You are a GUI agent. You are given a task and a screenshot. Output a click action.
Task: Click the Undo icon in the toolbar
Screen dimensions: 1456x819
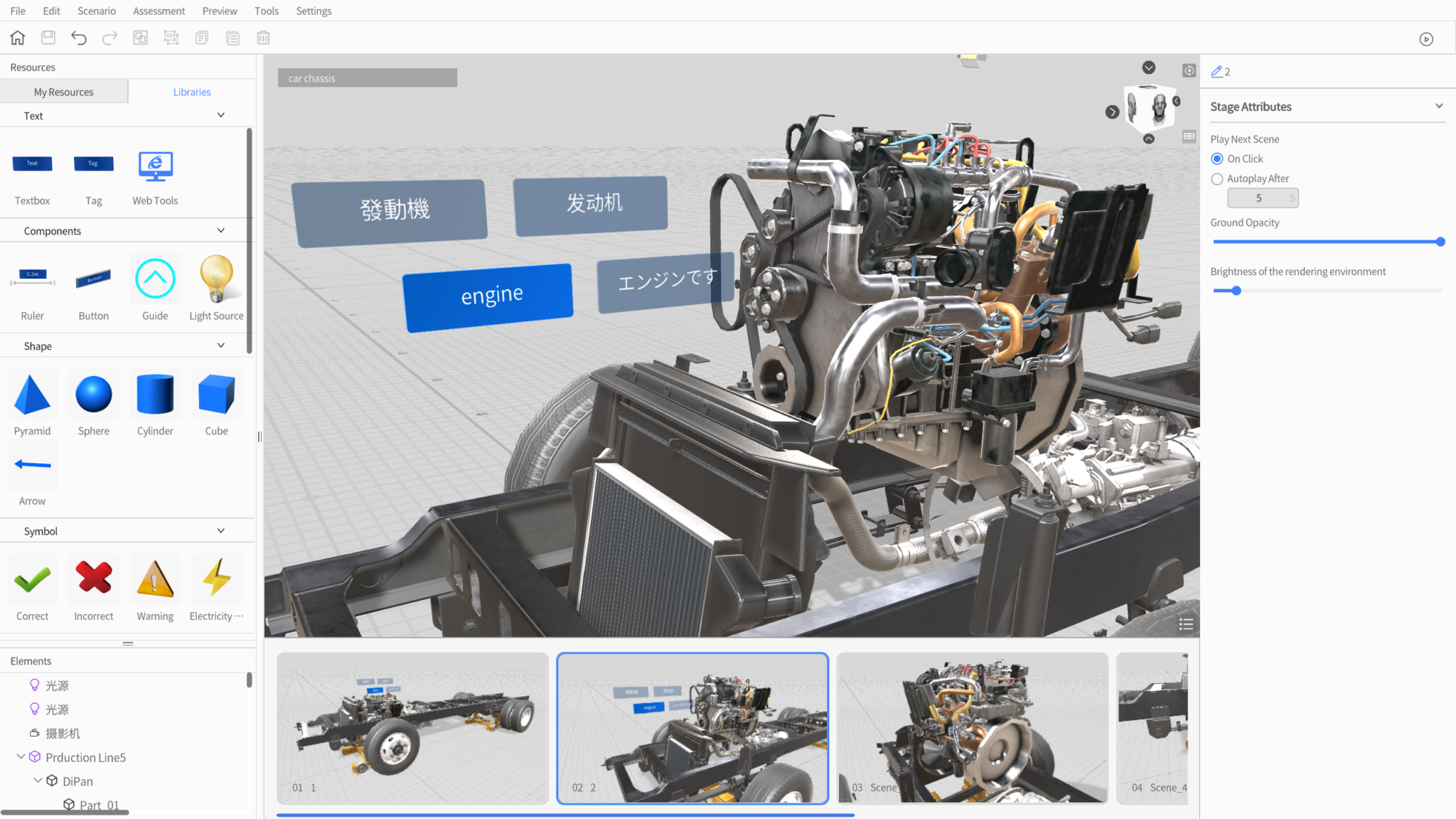tap(79, 38)
